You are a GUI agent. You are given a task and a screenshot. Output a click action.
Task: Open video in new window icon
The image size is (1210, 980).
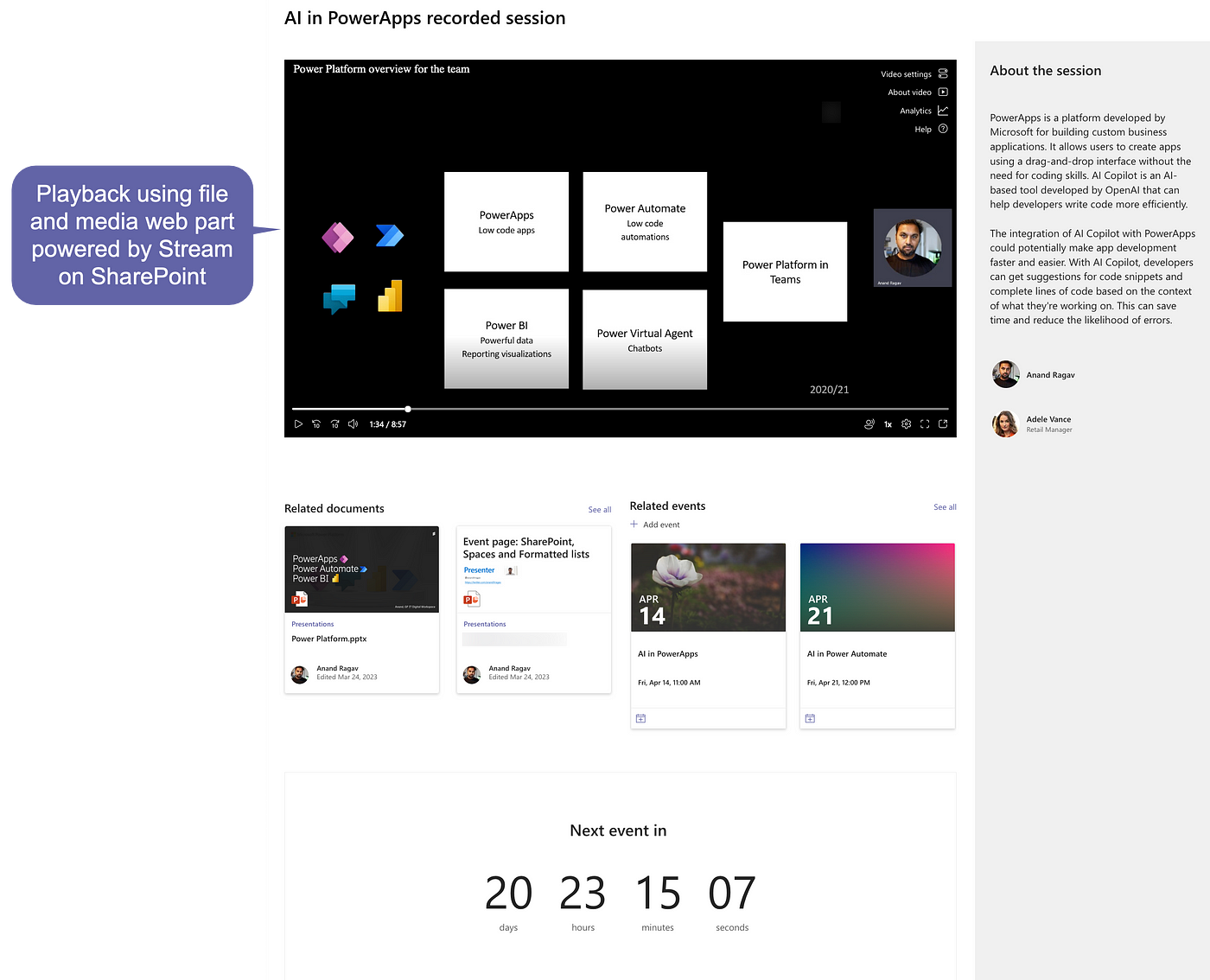pos(943,424)
